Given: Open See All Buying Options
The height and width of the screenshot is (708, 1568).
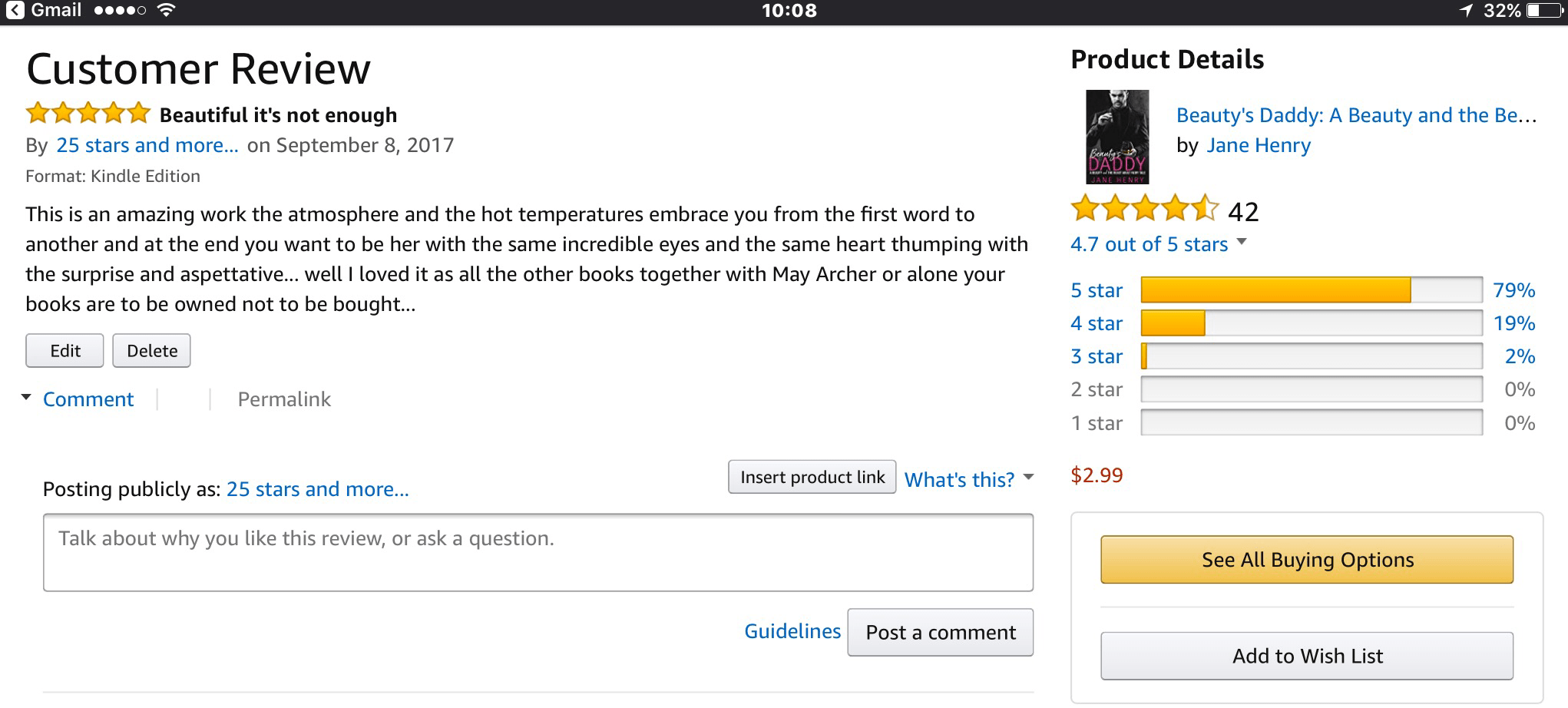Looking at the screenshot, I should click(1307, 560).
